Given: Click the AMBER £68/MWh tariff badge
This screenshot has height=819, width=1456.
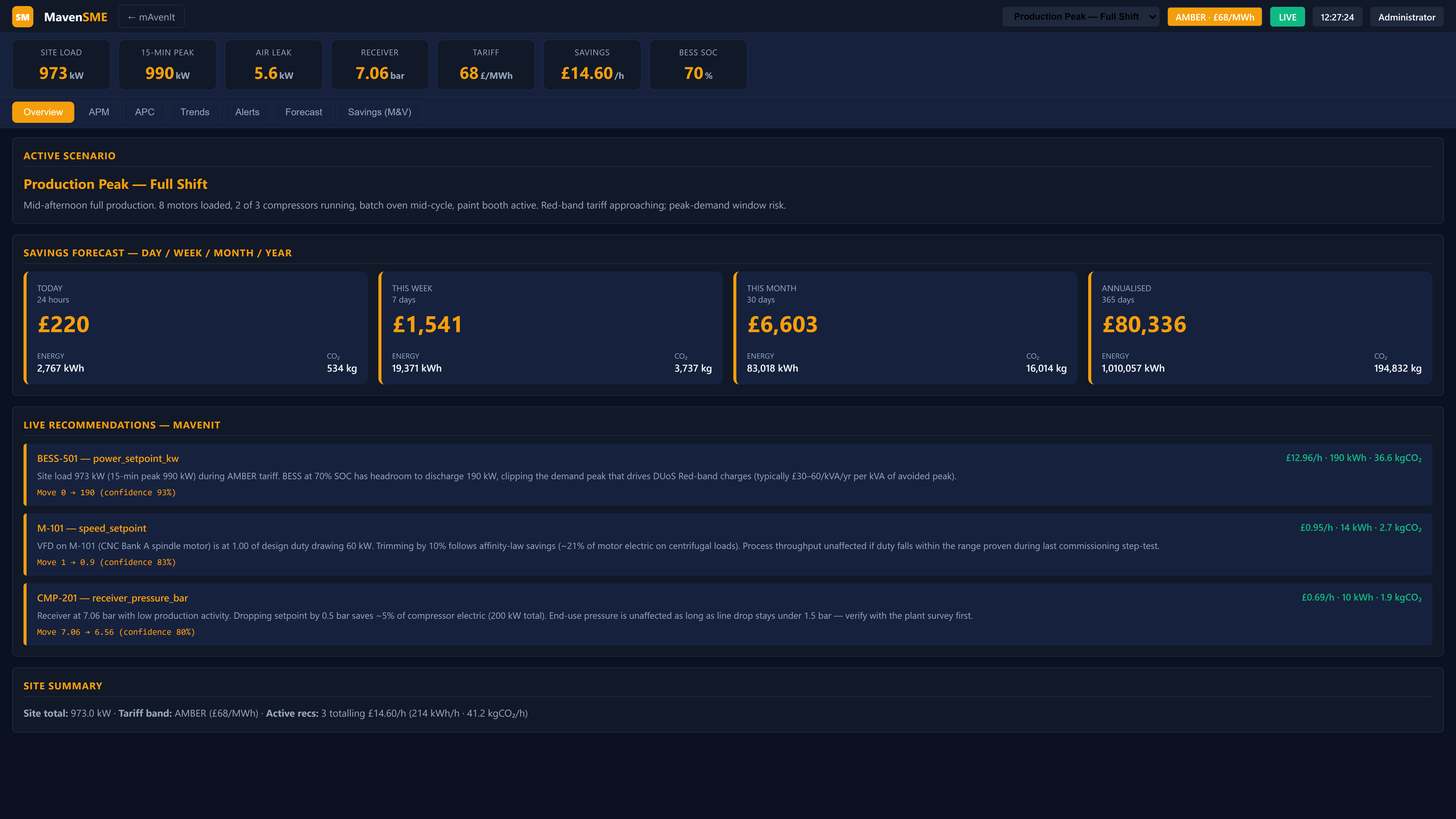Looking at the screenshot, I should click(x=1215, y=17).
